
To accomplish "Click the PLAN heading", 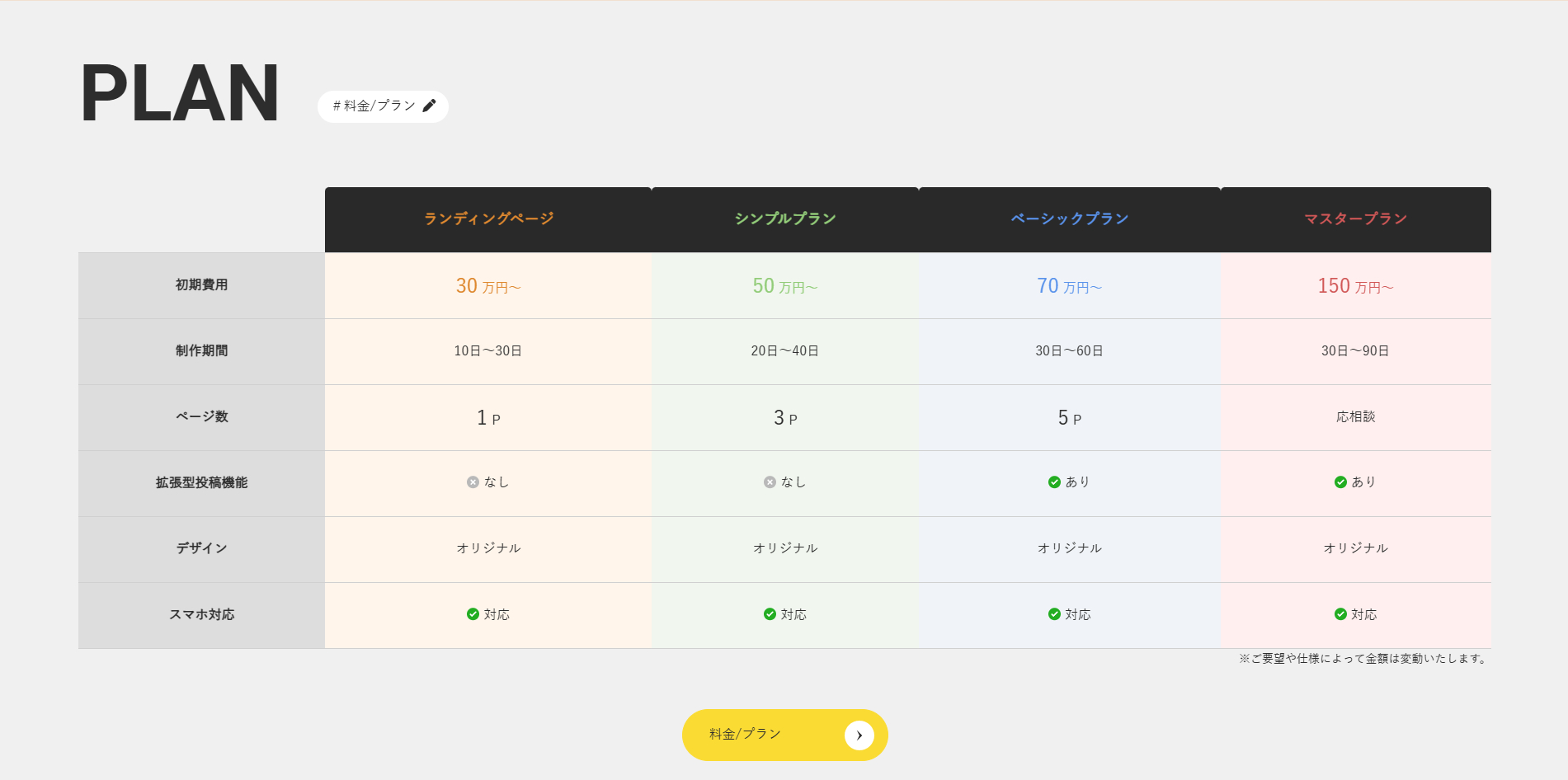I will tap(180, 94).
